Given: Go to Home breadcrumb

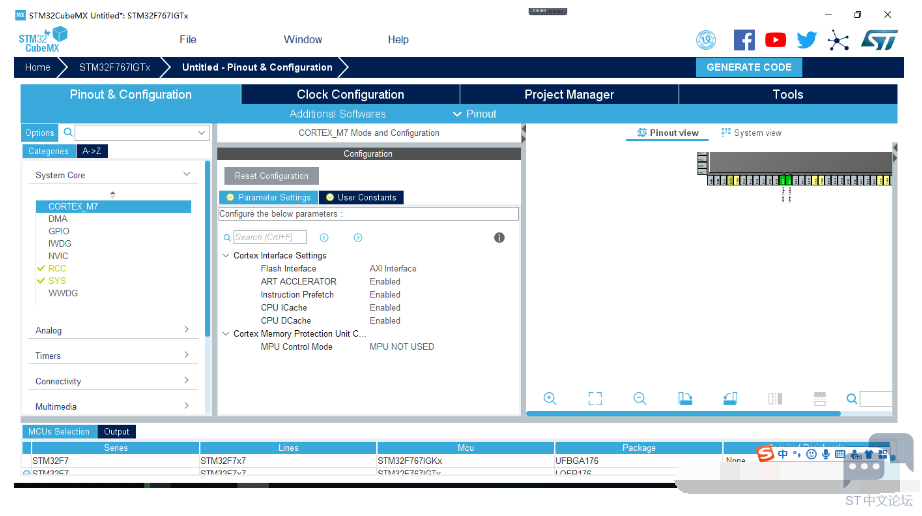Looking at the screenshot, I should click(x=38, y=68).
